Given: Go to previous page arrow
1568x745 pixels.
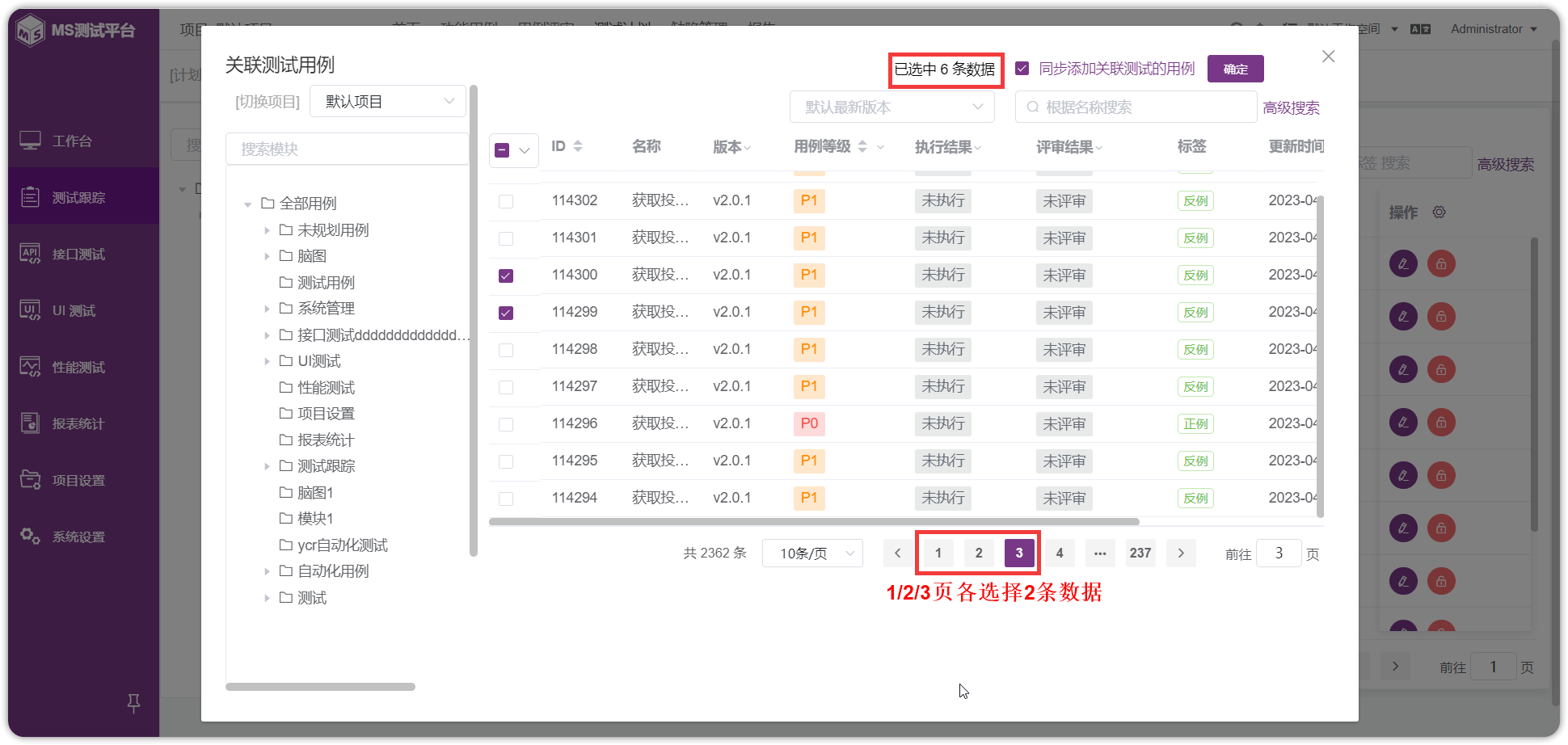Looking at the screenshot, I should (x=897, y=553).
